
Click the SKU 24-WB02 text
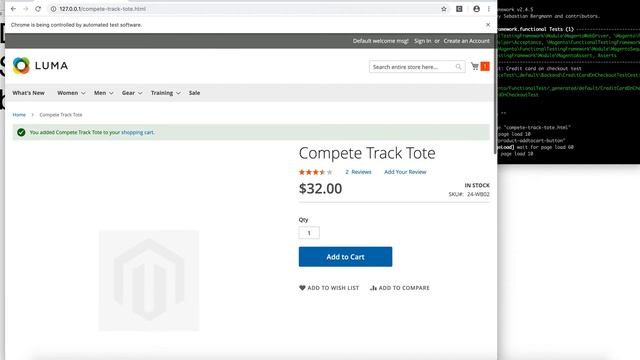point(469,194)
